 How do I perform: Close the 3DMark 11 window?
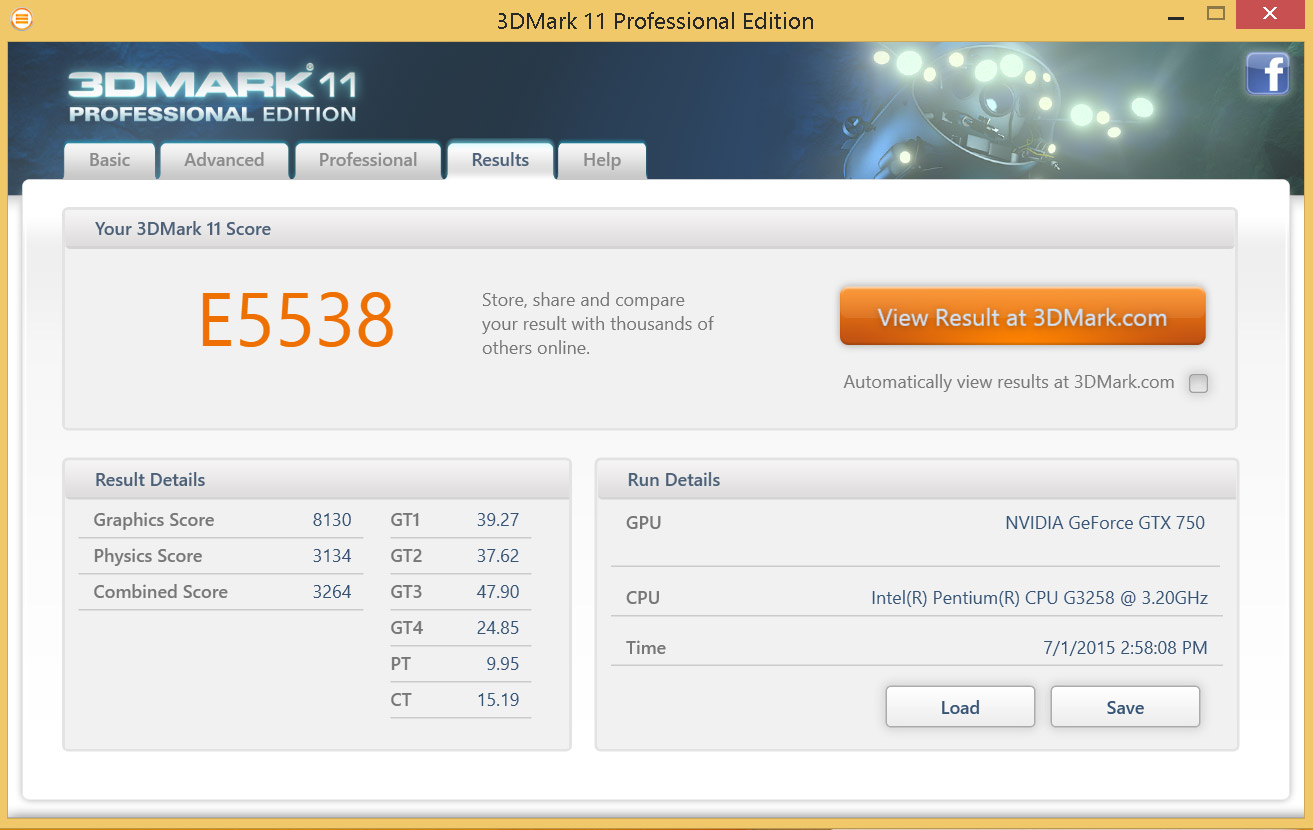(x=1269, y=14)
